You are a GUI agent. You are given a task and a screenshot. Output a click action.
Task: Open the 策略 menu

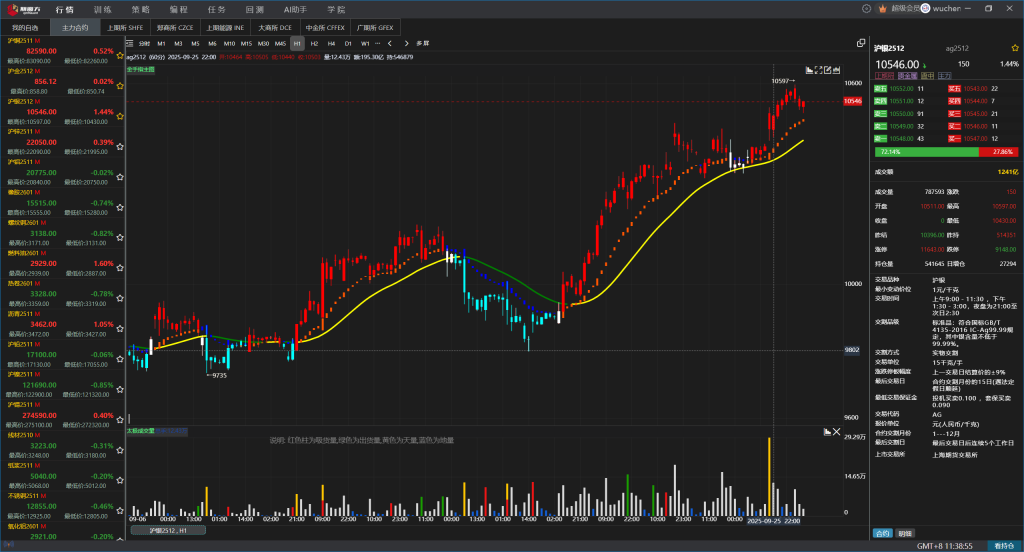tap(140, 9)
